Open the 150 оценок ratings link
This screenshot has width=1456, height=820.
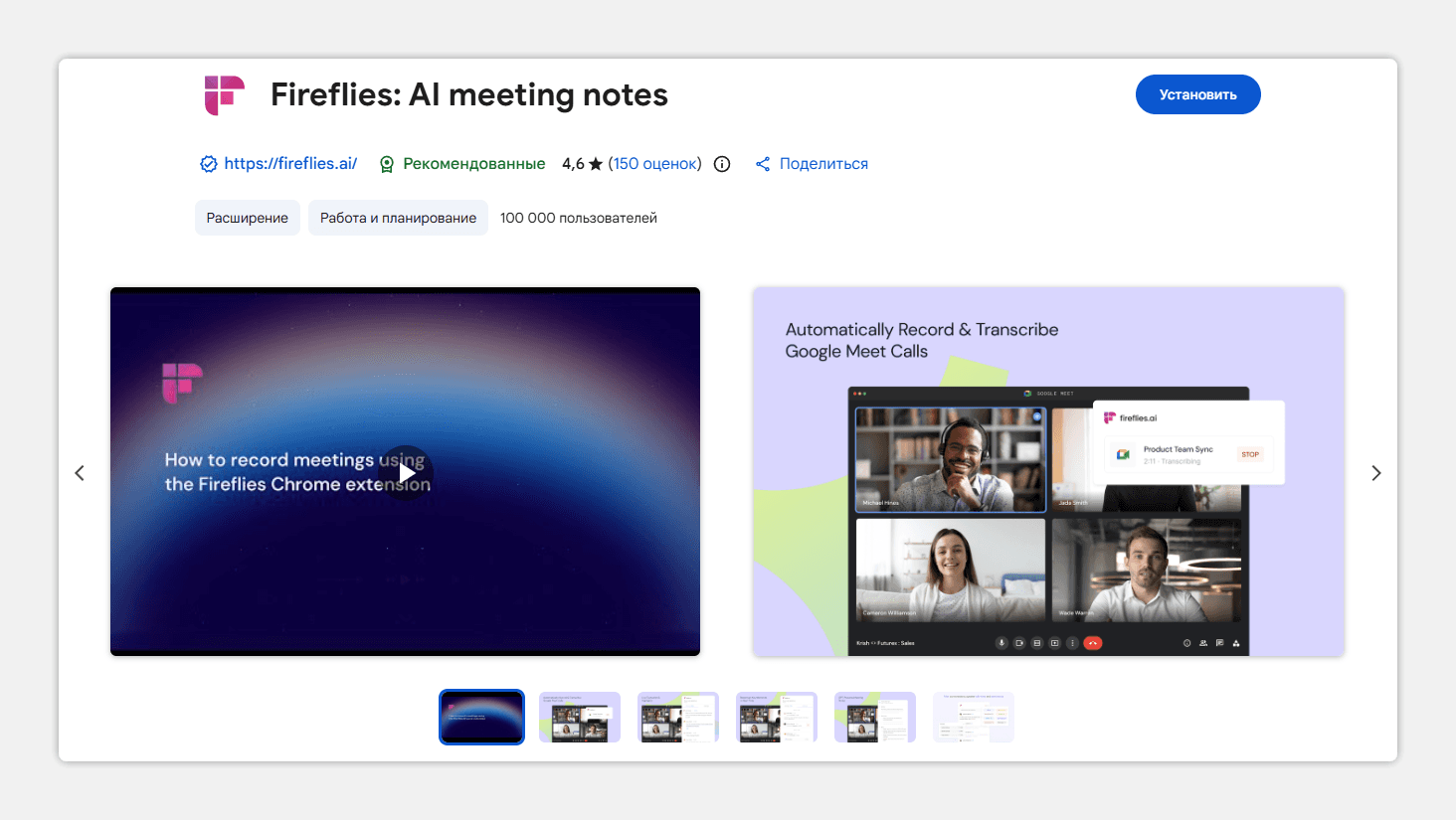pyautogui.click(x=654, y=164)
